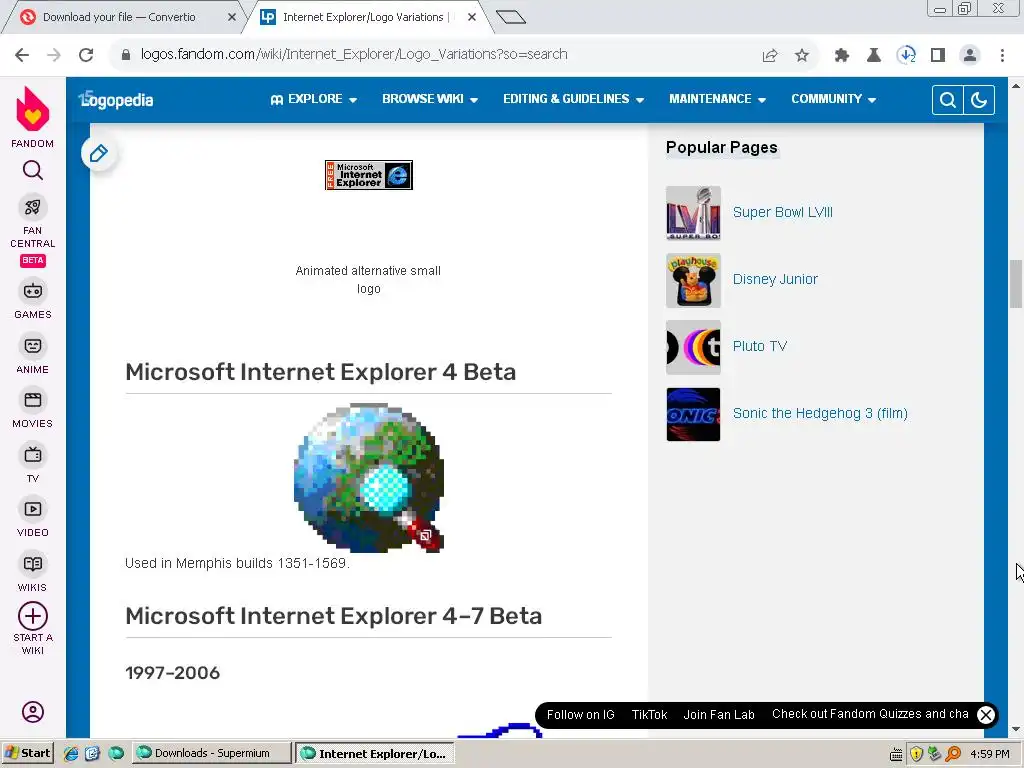Click the browser back arrow
1024x768 pixels.
[22, 55]
